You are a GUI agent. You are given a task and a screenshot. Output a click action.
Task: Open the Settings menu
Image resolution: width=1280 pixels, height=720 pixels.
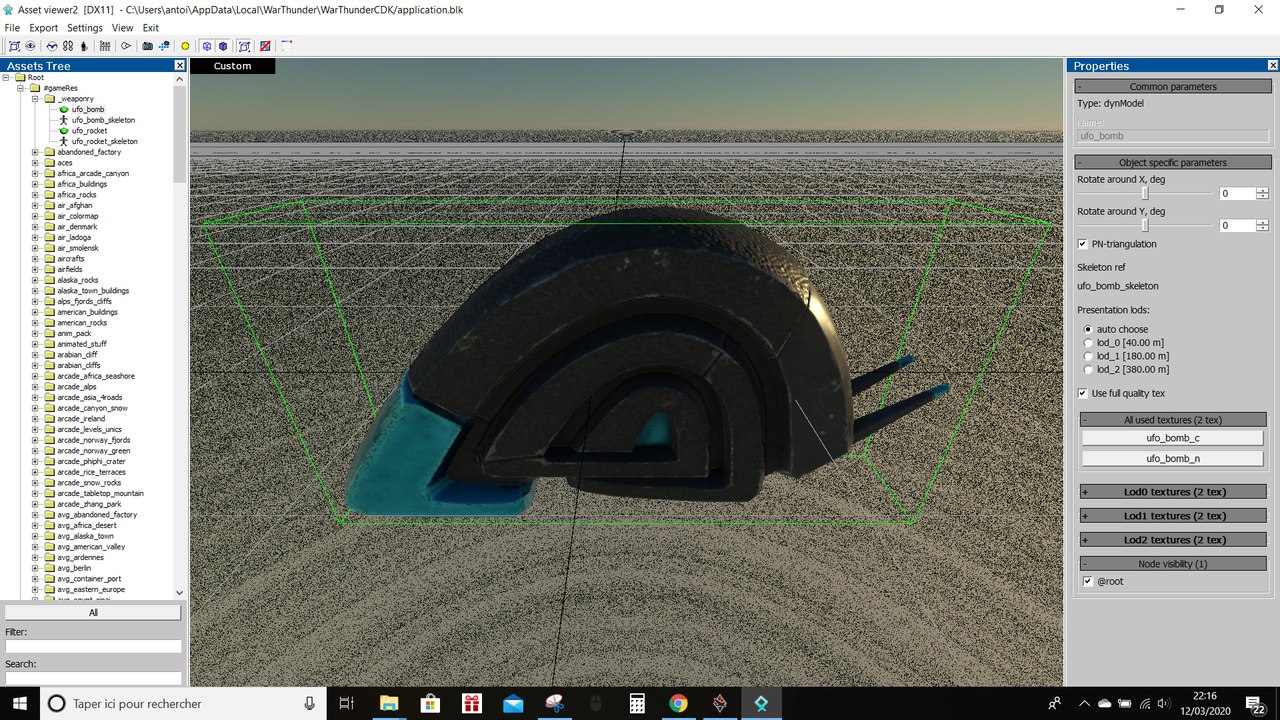click(x=85, y=28)
